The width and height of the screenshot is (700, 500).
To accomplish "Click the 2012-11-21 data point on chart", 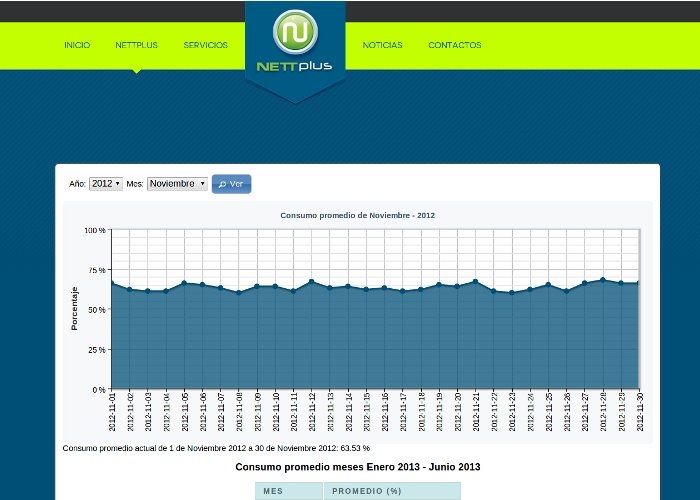I will pos(475,282).
